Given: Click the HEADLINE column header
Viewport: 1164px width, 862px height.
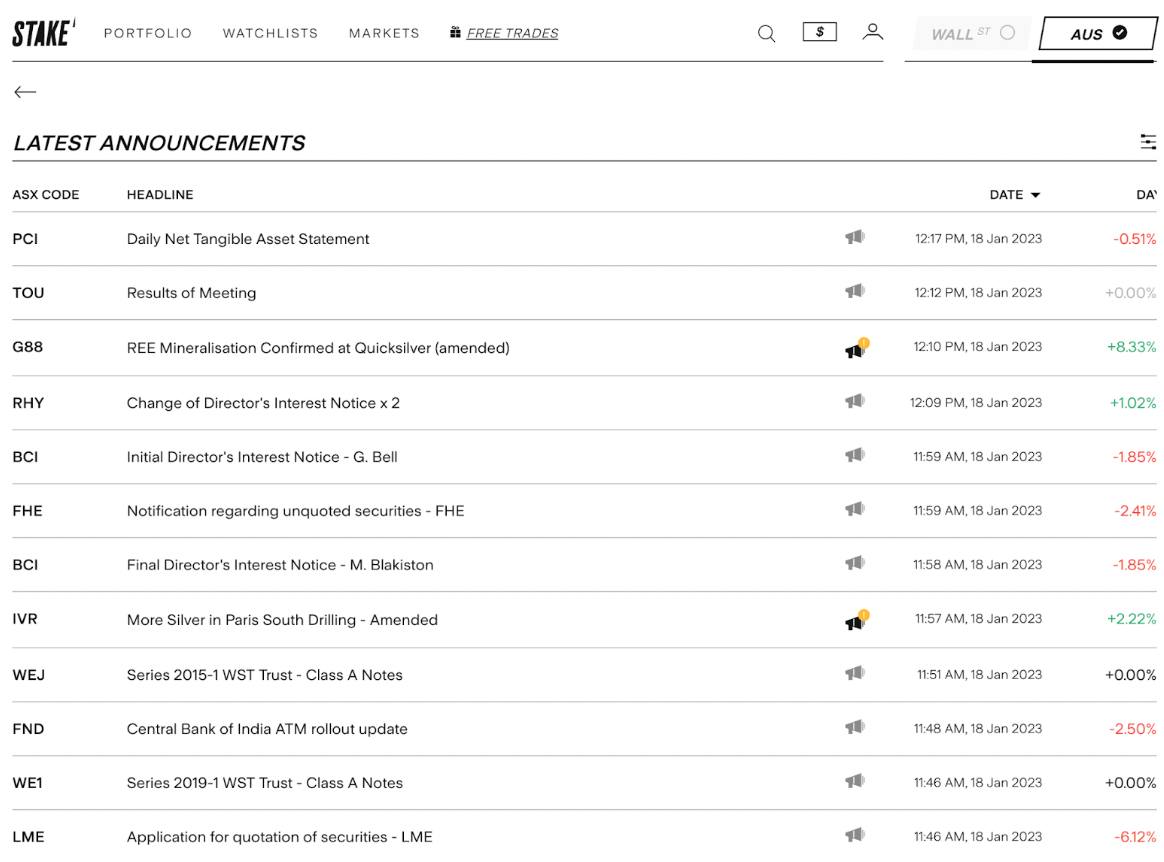Looking at the screenshot, I should [x=160, y=195].
